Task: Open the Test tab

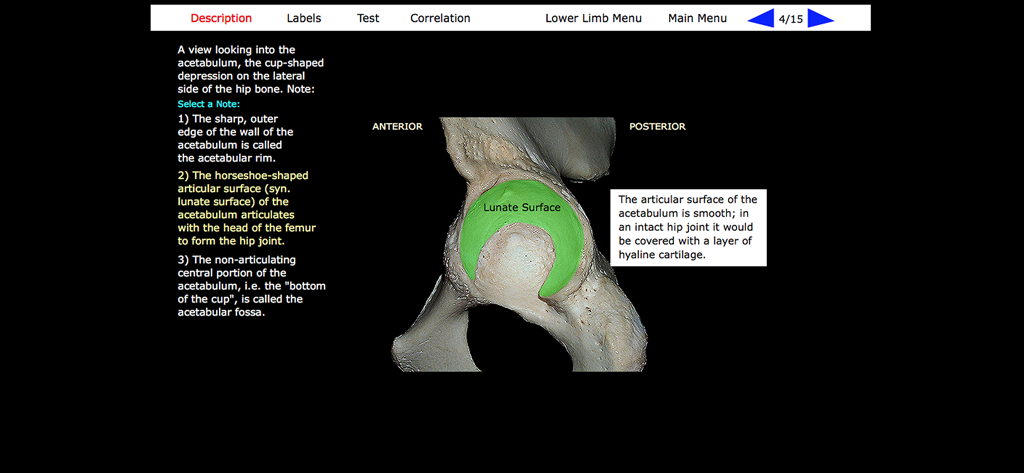Action: pos(368,18)
